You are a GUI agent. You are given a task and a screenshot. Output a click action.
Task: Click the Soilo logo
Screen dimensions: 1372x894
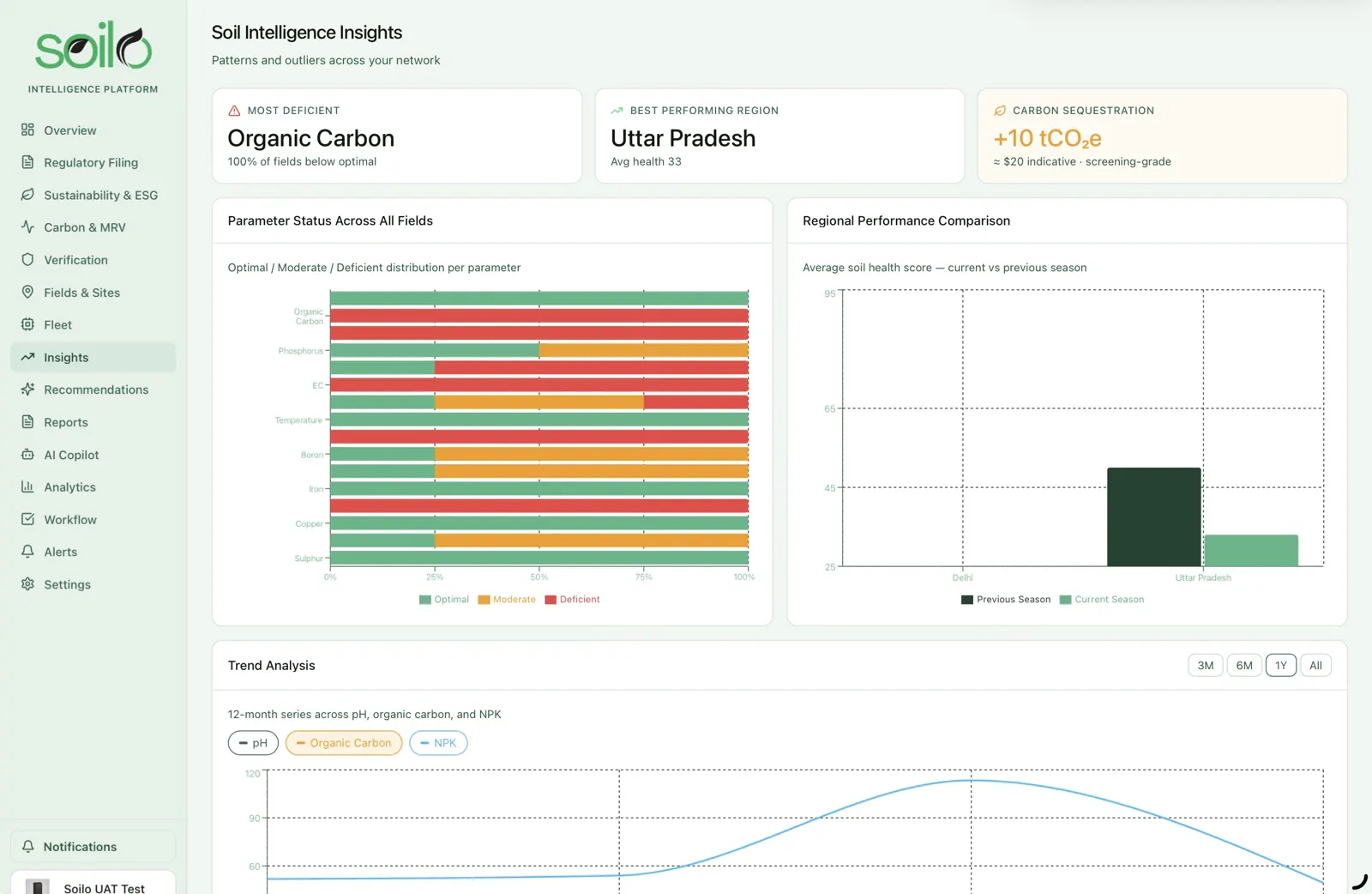(93, 47)
